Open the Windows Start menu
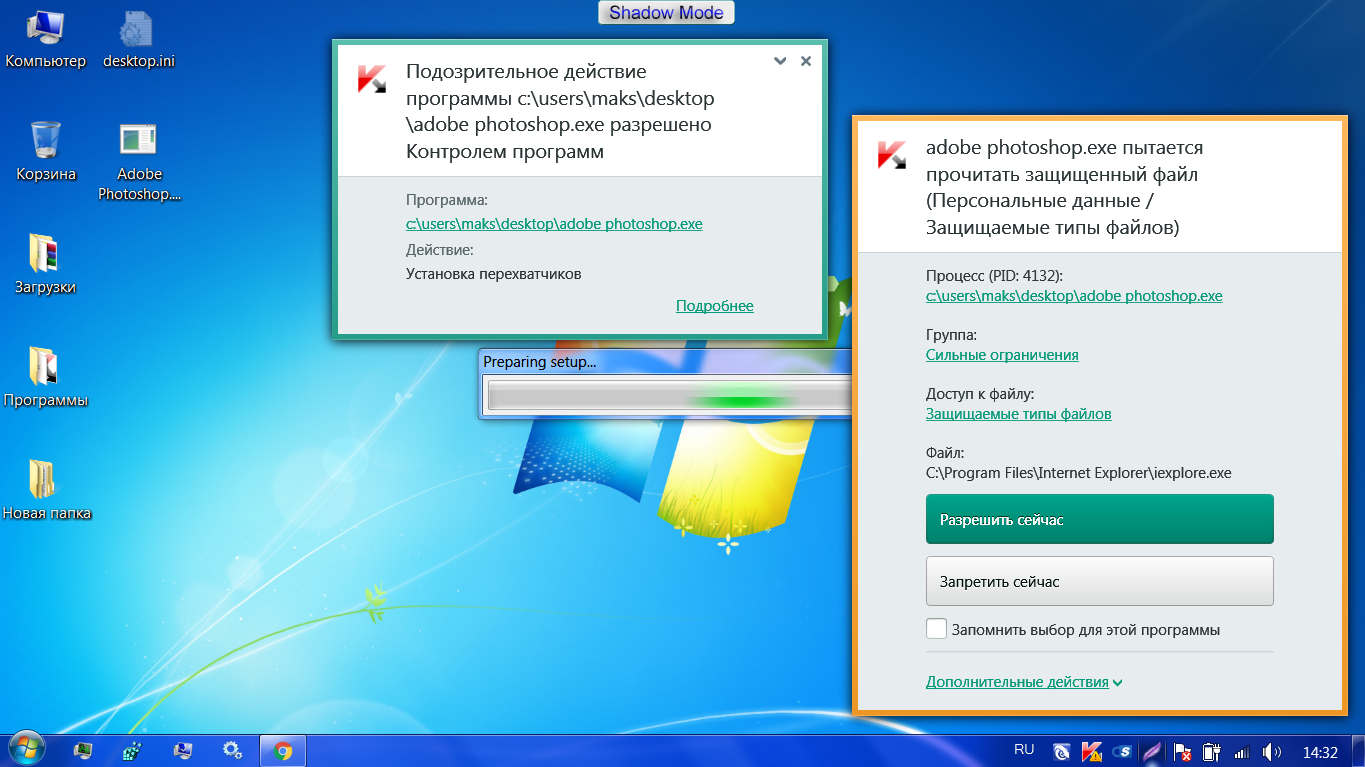Image resolution: width=1365 pixels, height=767 pixels. (x=26, y=750)
